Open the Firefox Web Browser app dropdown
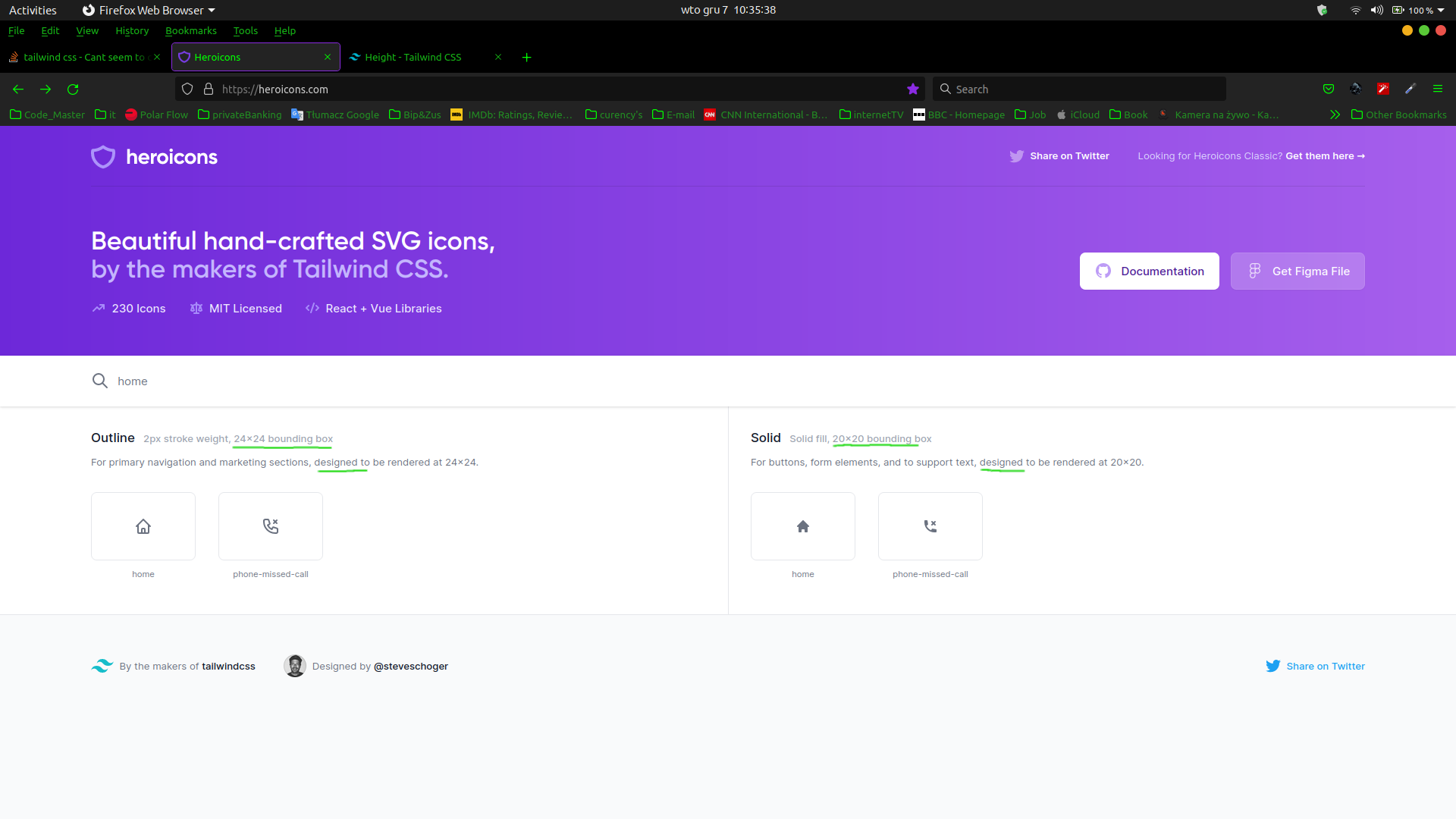This screenshot has width=1456, height=819. click(149, 10)
